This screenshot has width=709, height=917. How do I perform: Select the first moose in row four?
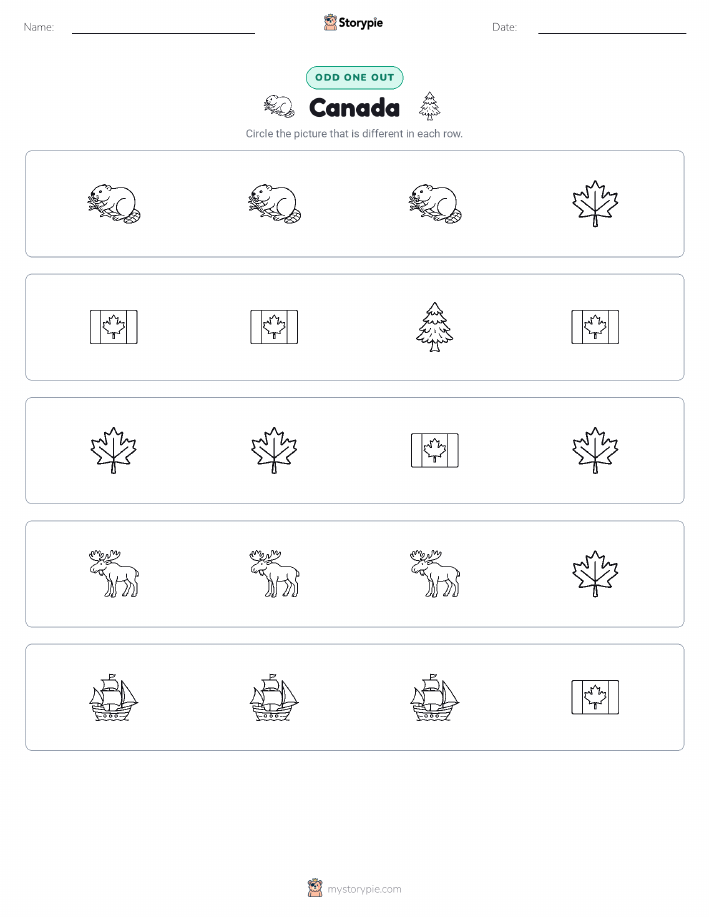click(x=114, y=574)
